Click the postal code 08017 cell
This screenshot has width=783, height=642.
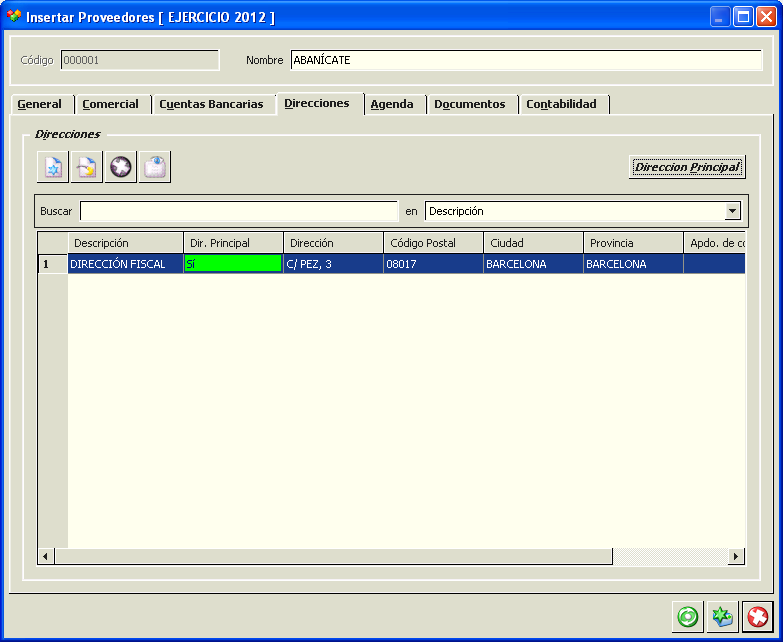tap(433, 264)
